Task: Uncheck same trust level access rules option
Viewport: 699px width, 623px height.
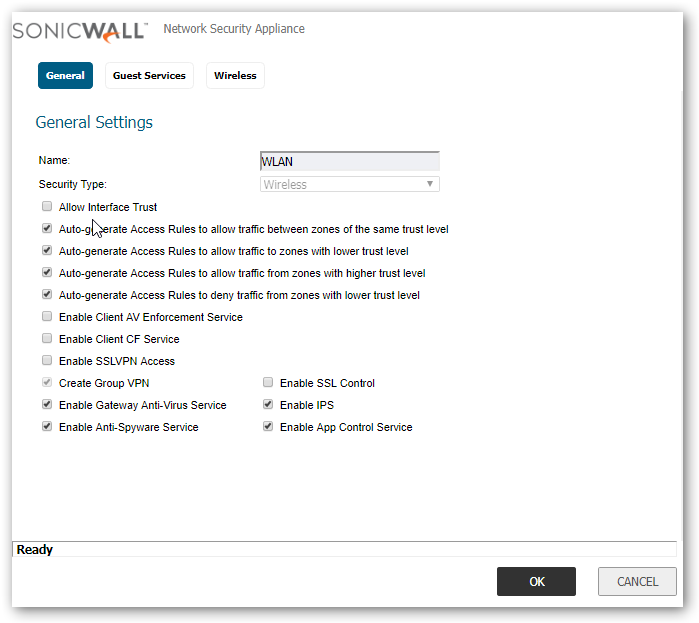Action: click(47, 229)
